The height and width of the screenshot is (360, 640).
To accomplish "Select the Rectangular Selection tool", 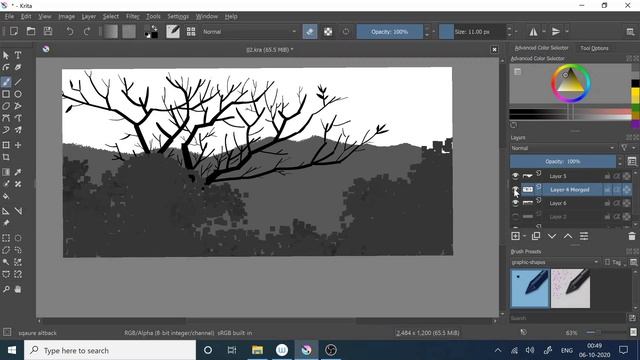I will point(6,238).
